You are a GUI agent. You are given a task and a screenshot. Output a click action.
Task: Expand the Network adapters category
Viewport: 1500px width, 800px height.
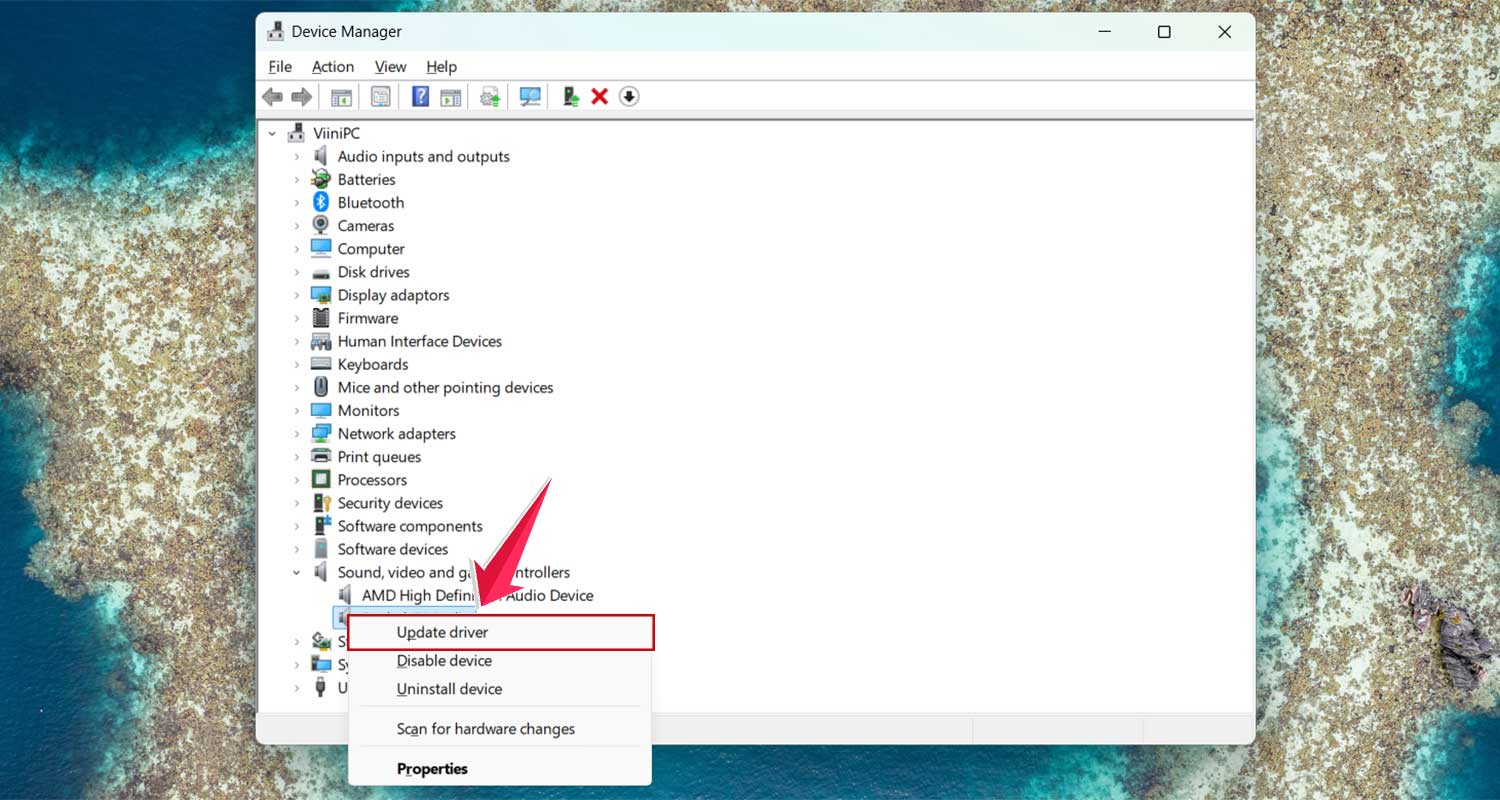296,433
